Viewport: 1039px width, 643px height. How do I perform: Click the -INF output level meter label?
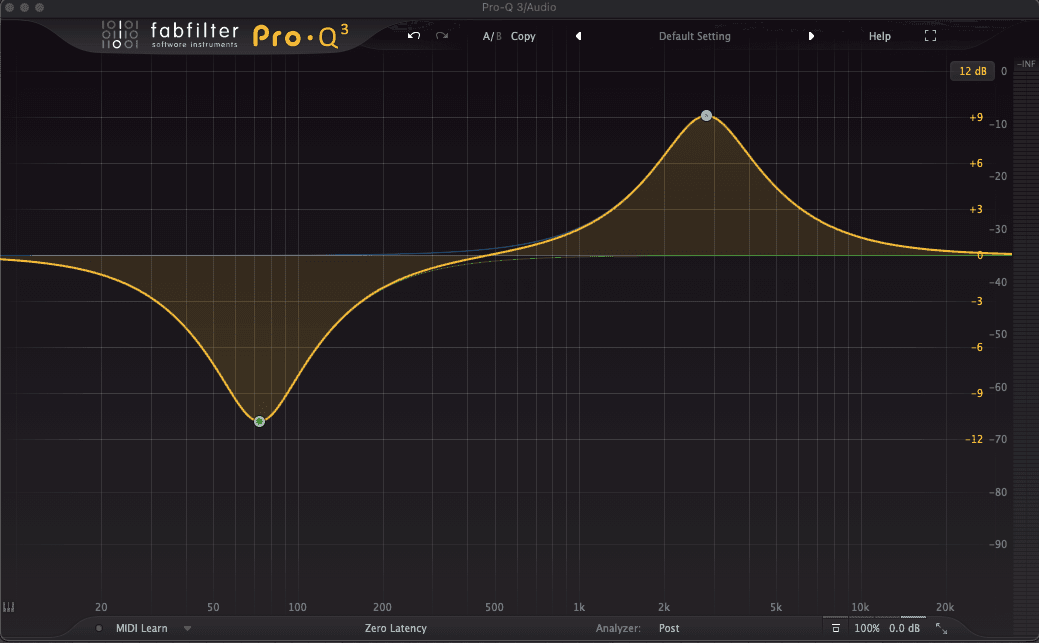pyautogui.click(x=1026, y=64)
